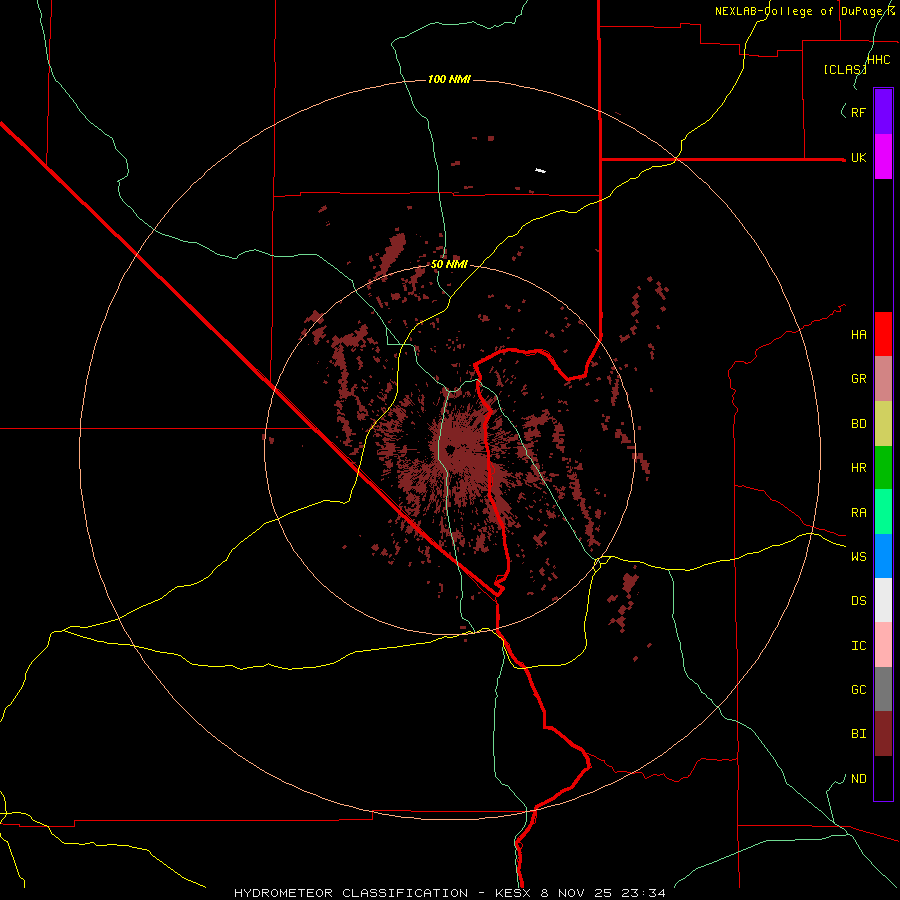Screen dimensions: 900x900
Task: Click the BI dark red swatch
Action: pyautogui.click(x=883, y=734)
